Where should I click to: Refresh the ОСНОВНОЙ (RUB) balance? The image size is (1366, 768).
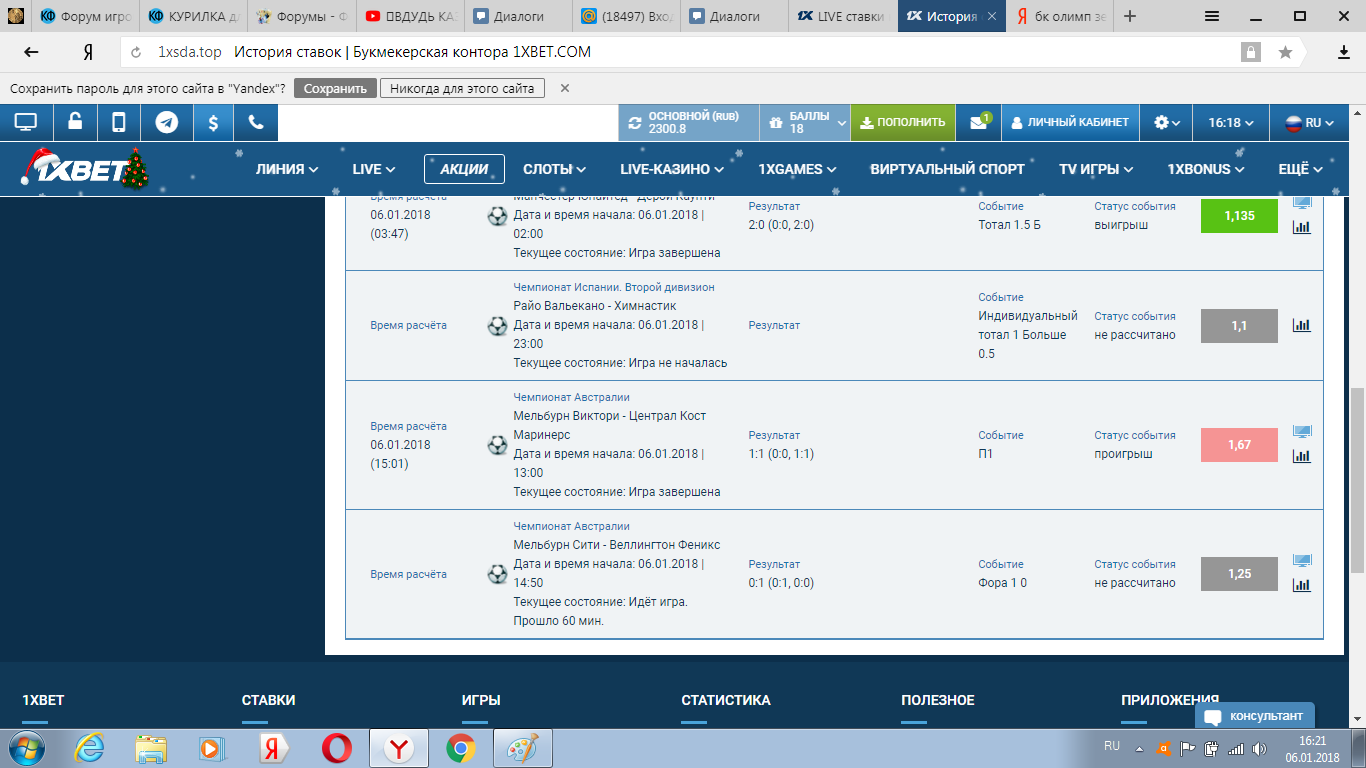click(634, 123)
